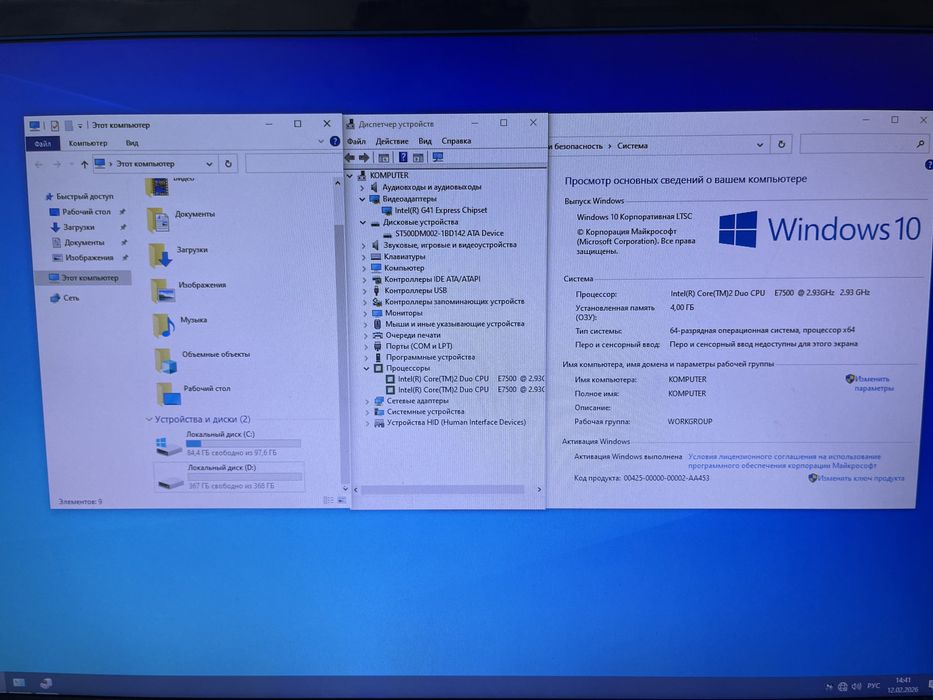This screenshot has height=700, width=933.
Task: Go up one folder level in Explorer
Action: [x=84, y=164]
